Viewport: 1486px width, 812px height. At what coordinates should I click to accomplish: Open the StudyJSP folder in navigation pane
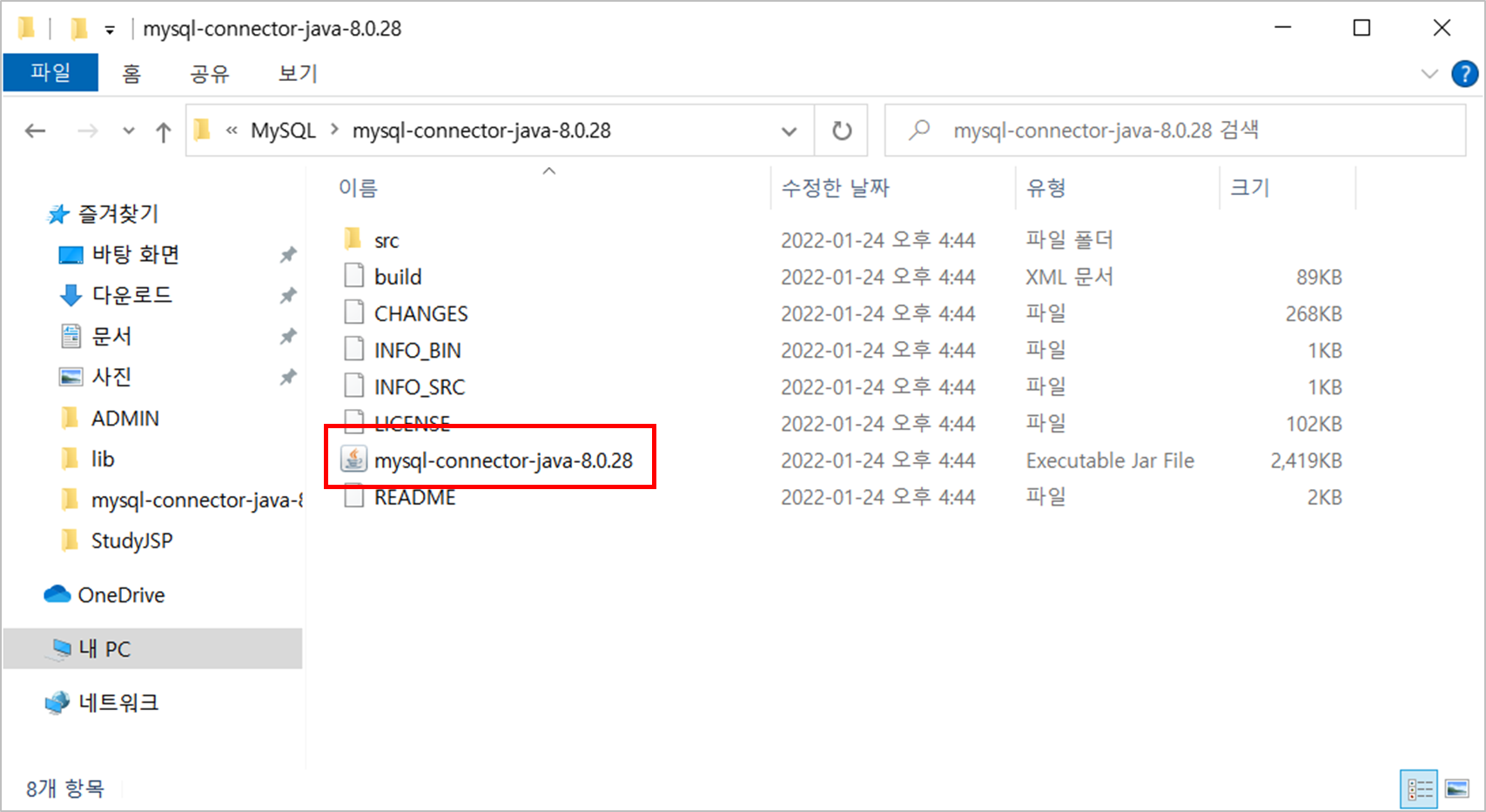point(131,540)
